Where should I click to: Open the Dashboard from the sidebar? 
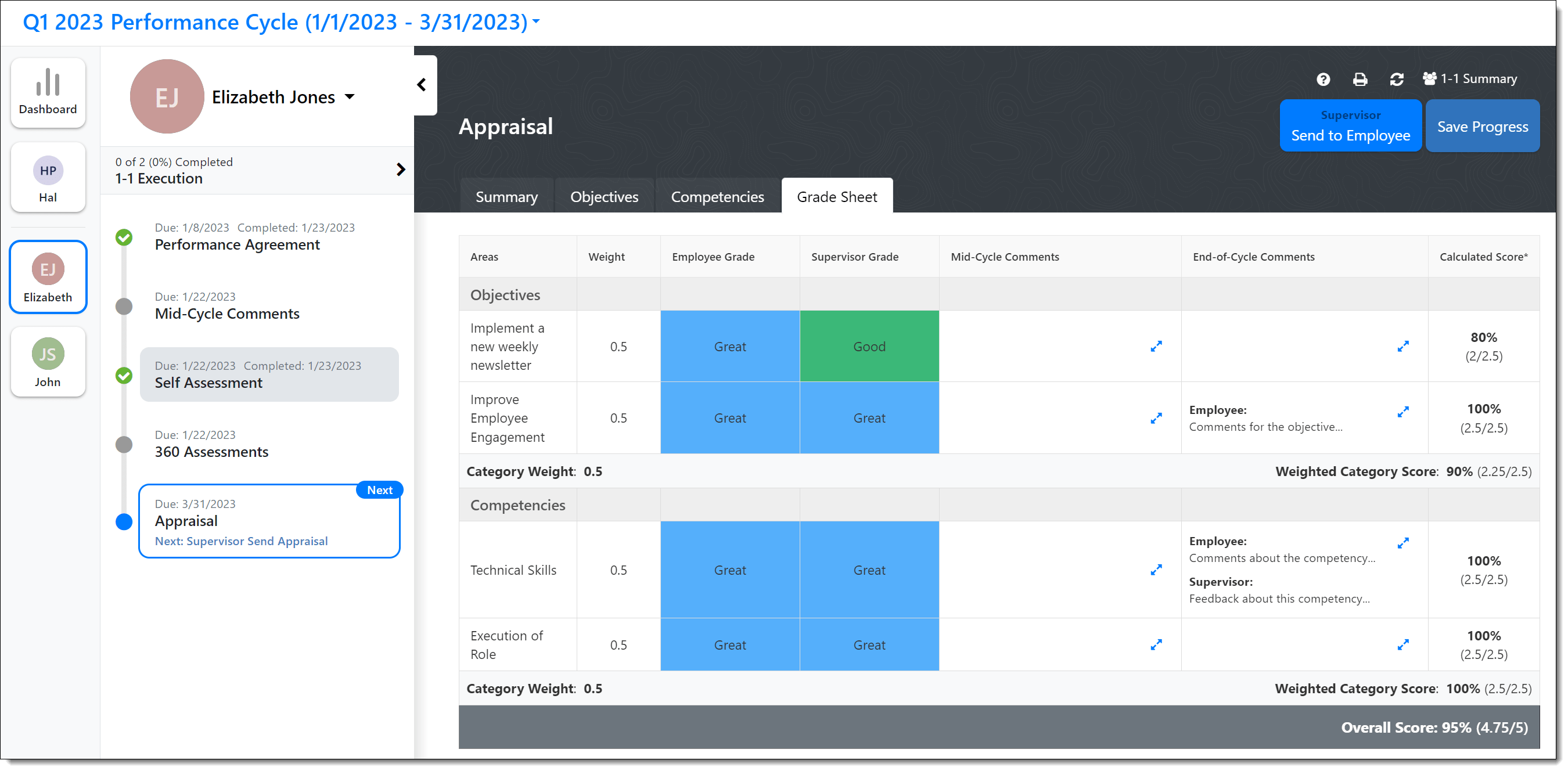(48, 92)
